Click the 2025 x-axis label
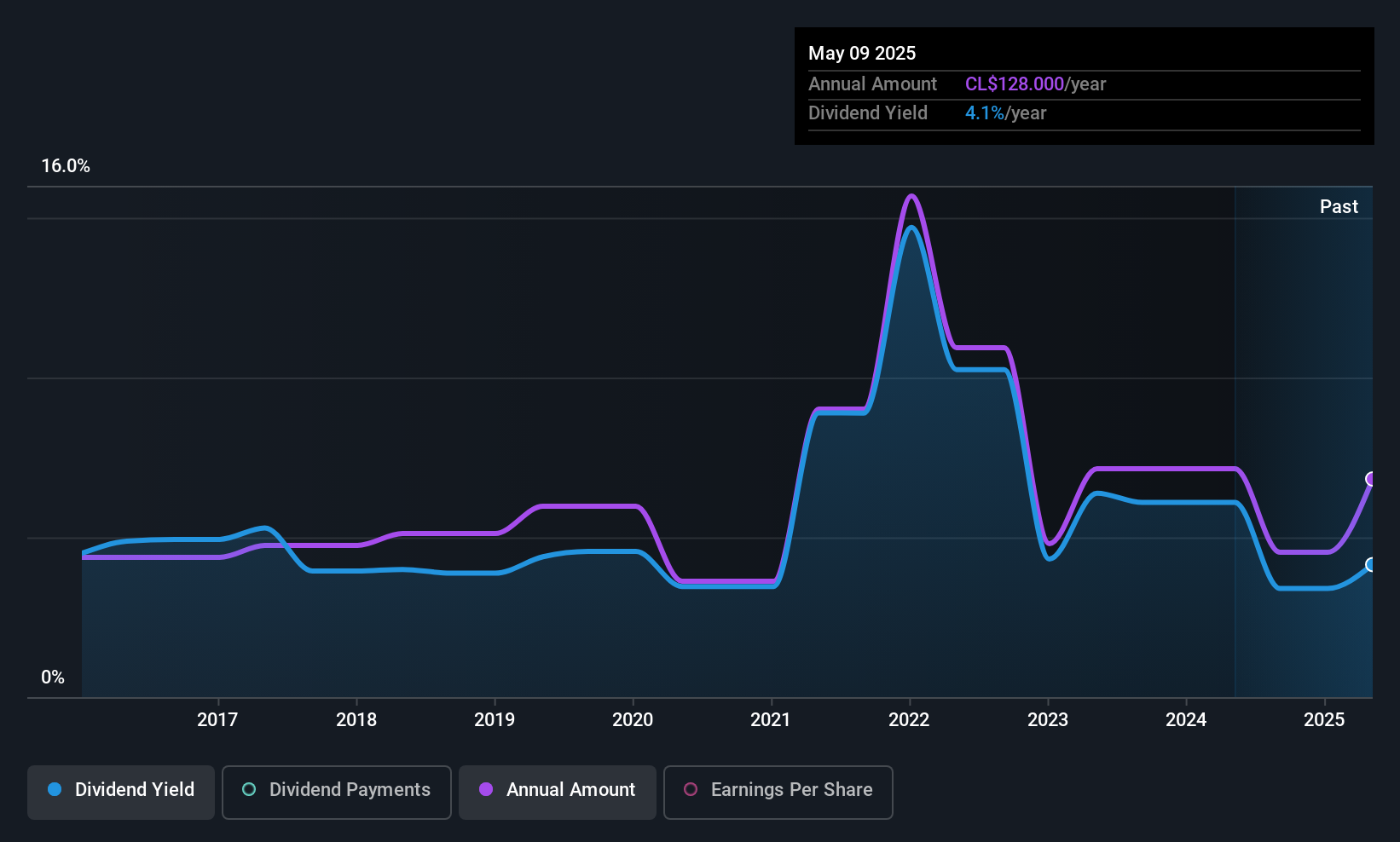 (1324, 719)
